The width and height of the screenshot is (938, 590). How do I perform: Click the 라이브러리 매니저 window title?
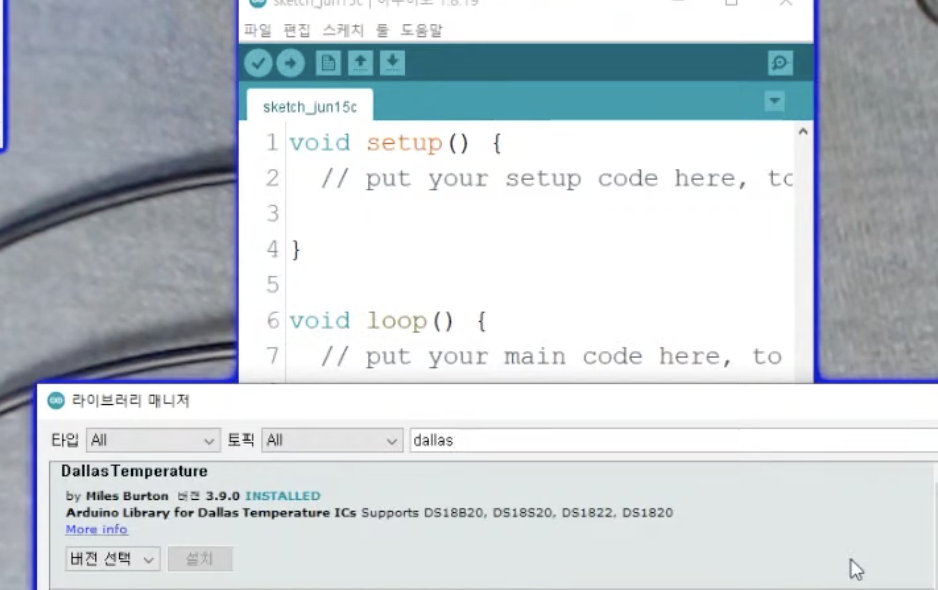[130, 400]
